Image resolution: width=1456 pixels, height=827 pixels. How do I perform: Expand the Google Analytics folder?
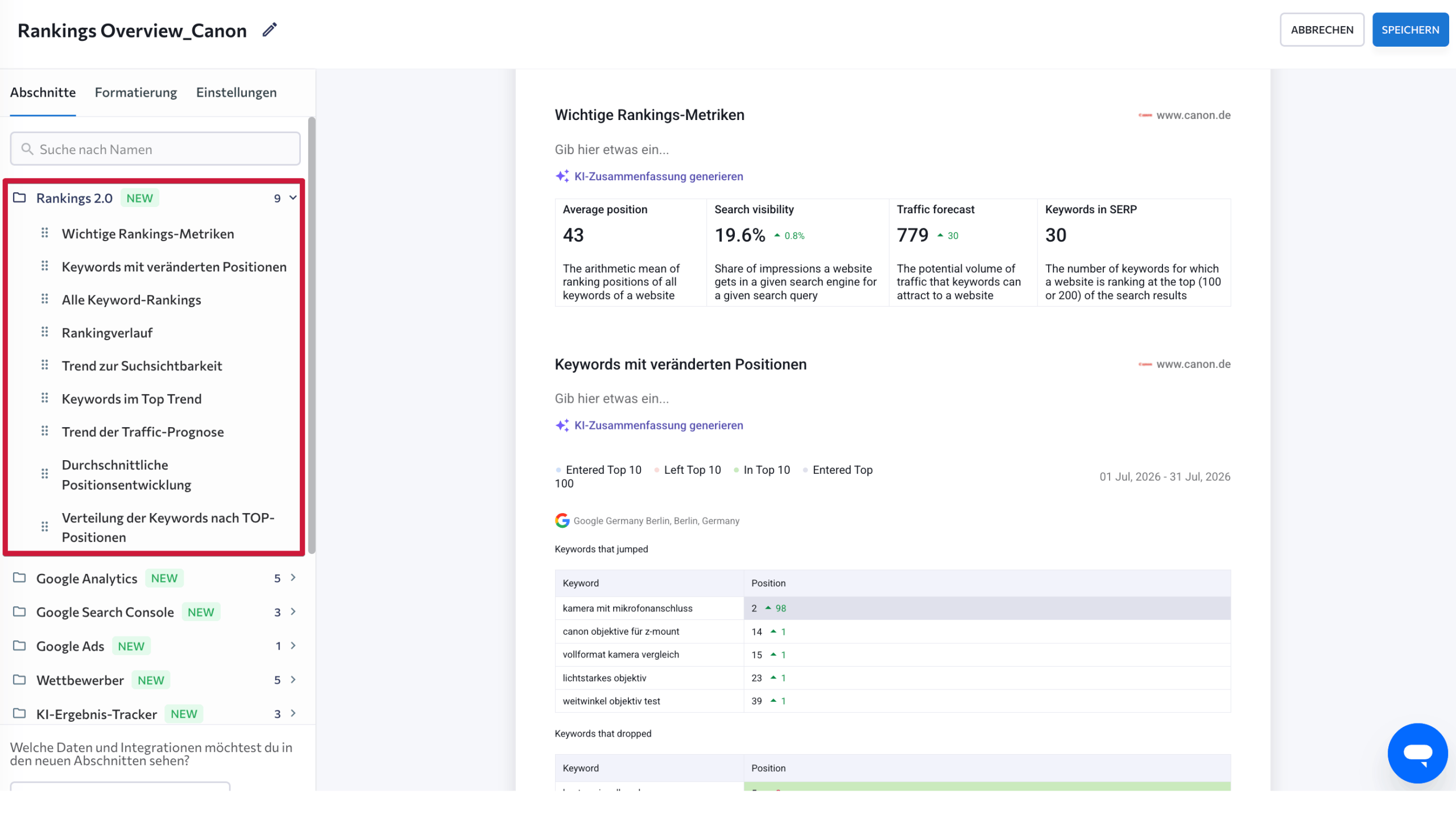[293, 578]
